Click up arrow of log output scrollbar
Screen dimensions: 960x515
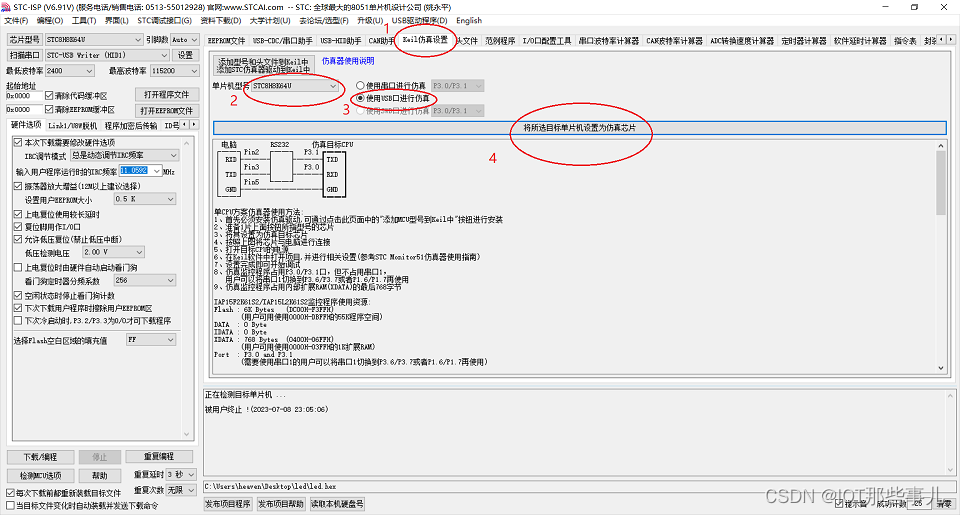pos(951,395)
